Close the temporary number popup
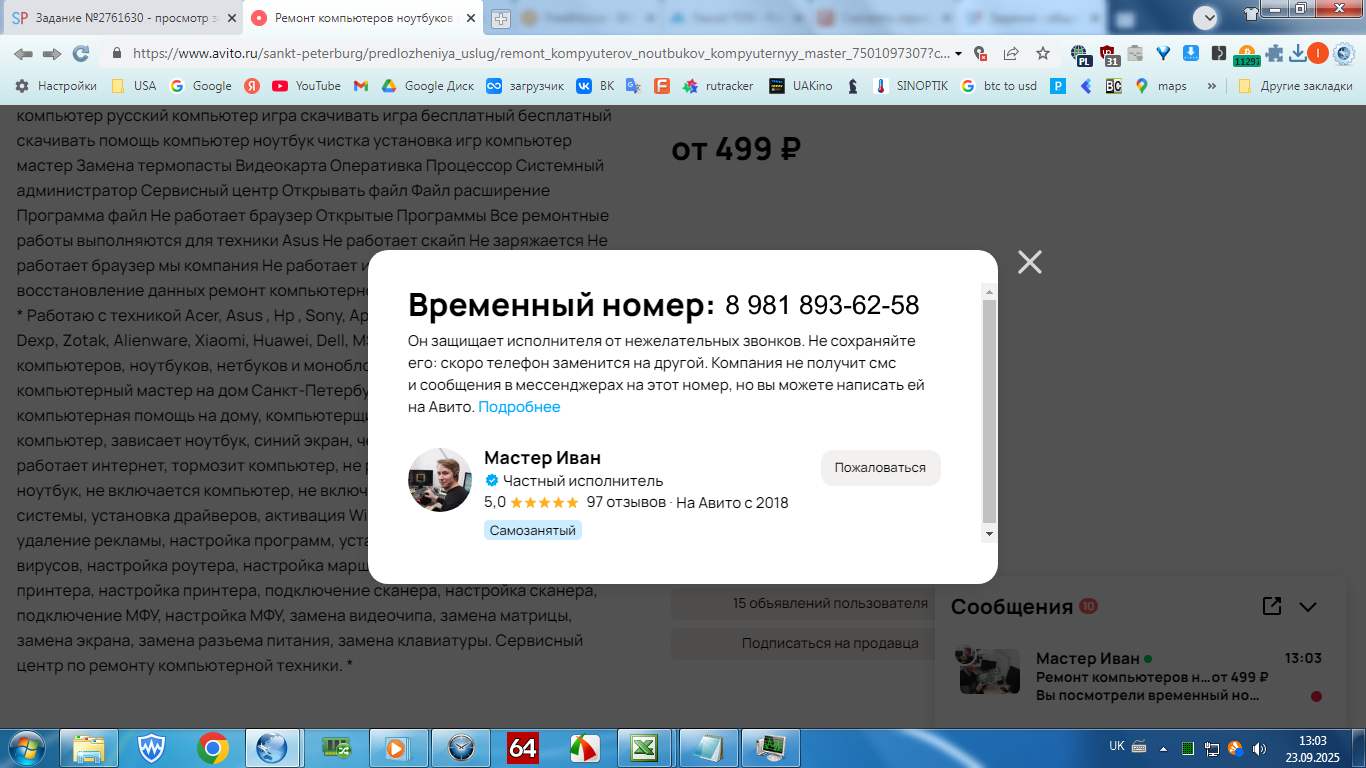The image size is (1366, 768). coord(1029,262)
